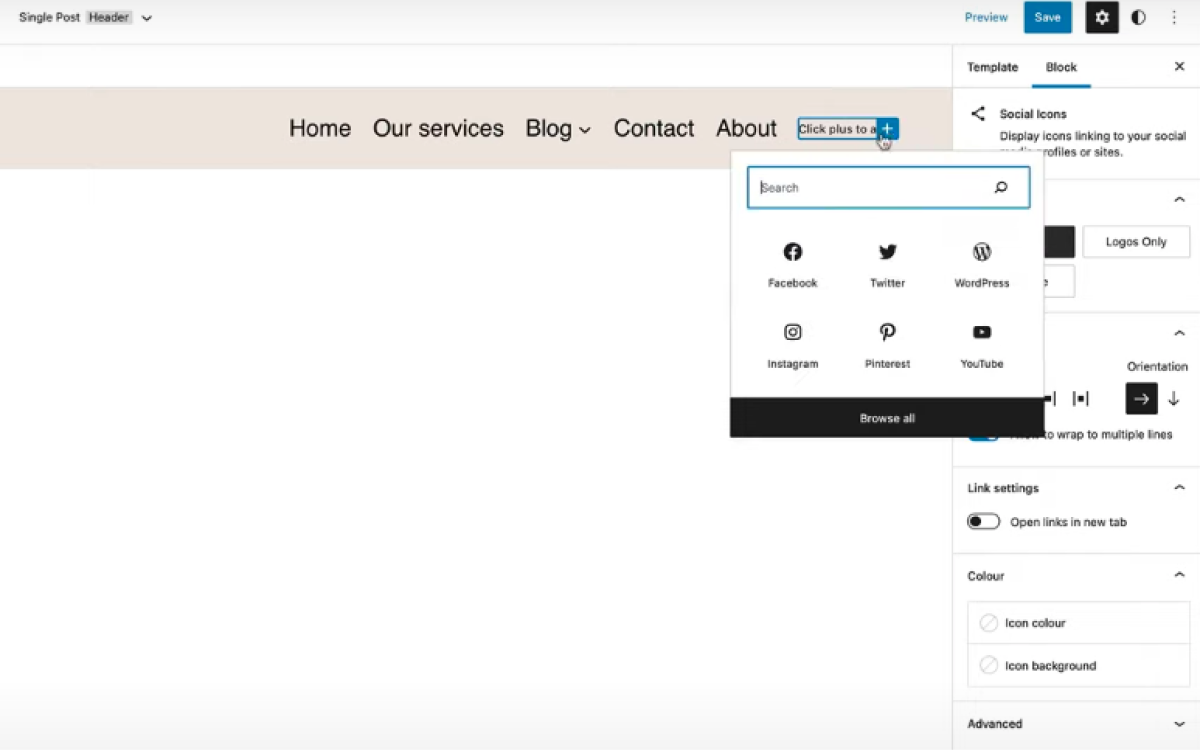Choose the WordPress social icon
The height and width of the screenshot is (750, 1200).
[982, 264]
